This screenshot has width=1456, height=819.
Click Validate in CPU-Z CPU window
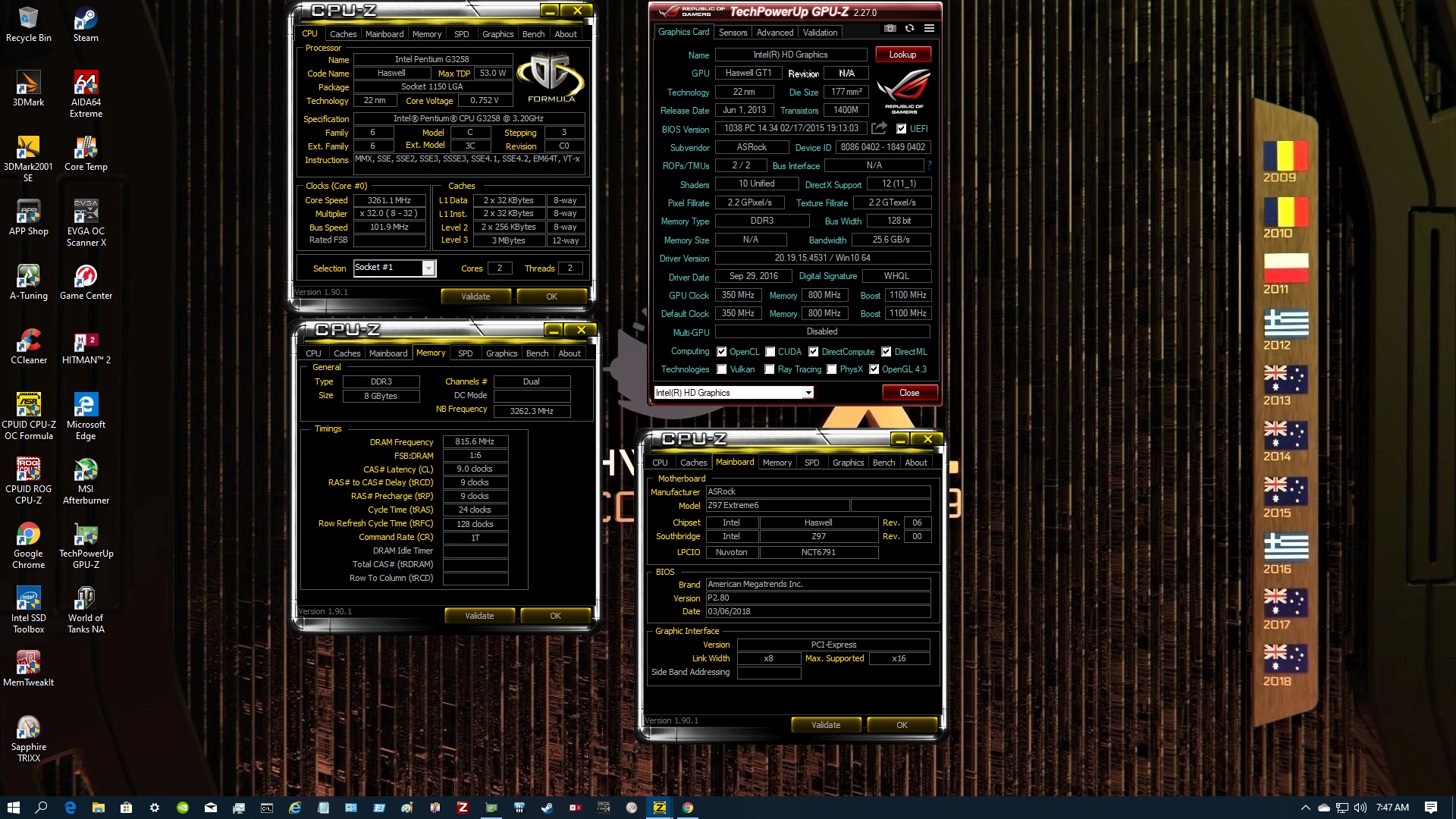tap(475, 297)
